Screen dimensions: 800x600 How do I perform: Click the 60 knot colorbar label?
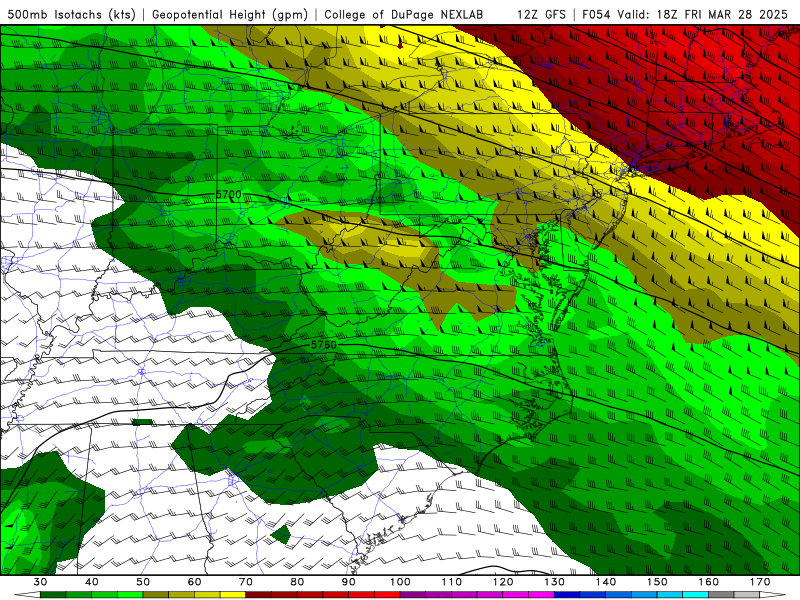pyautogui.click(x=194, y=582)
